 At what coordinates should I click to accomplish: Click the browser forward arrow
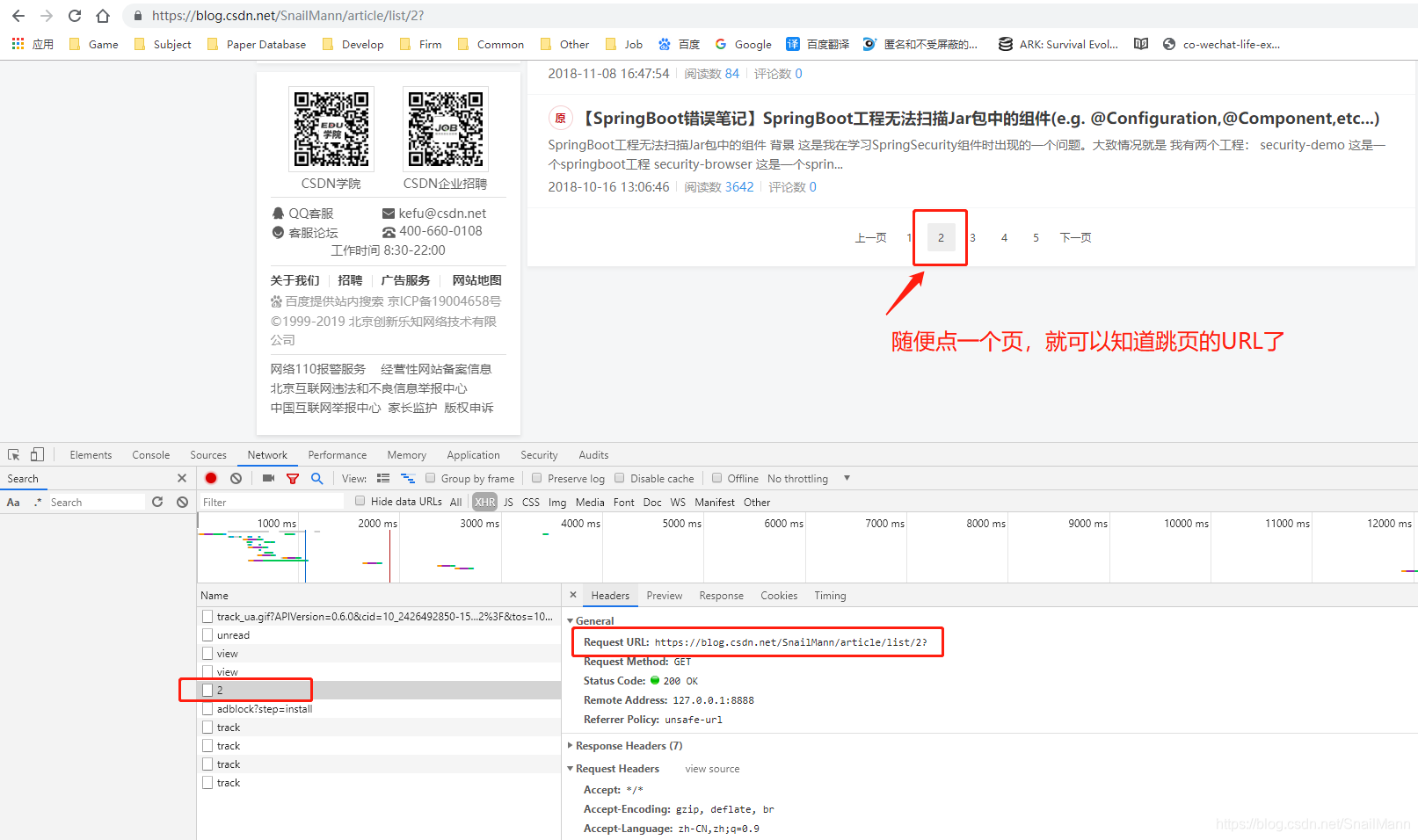[x=47, y=16]
